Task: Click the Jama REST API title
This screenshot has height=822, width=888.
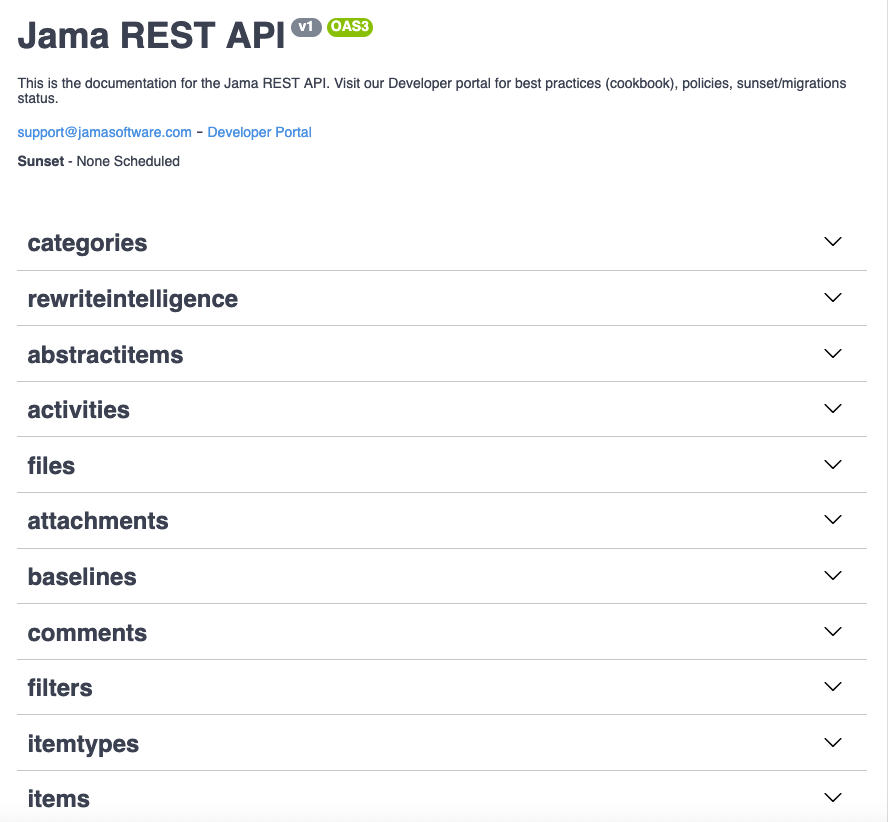Action: [151, 35]
